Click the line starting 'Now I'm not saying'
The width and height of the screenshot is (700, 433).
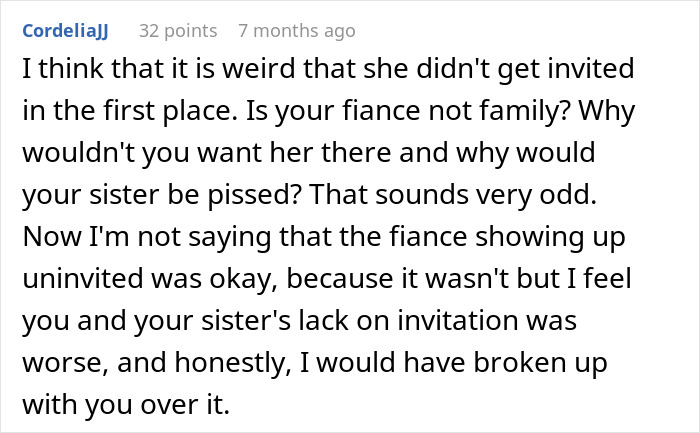[324, 237]
